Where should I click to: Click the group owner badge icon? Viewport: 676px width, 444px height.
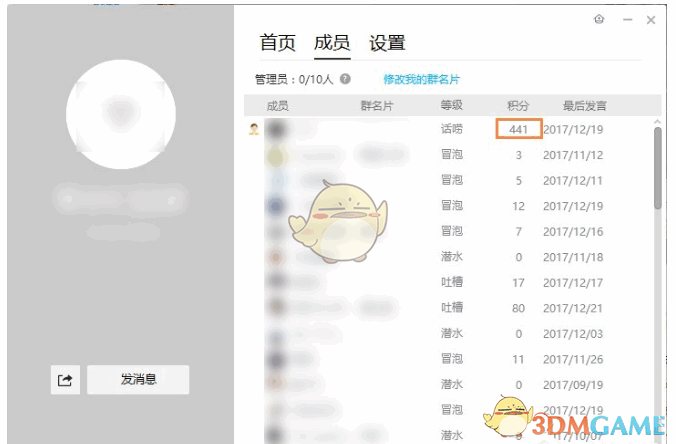pyautogui.click(x=254, y=129)
